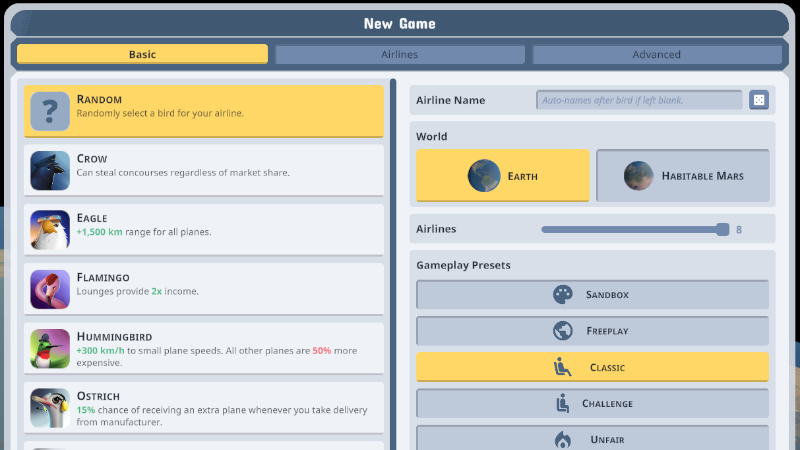Choose the Flamingo airline bird
The height and width of the screenshot is (450, 800).
pos(204,289)
